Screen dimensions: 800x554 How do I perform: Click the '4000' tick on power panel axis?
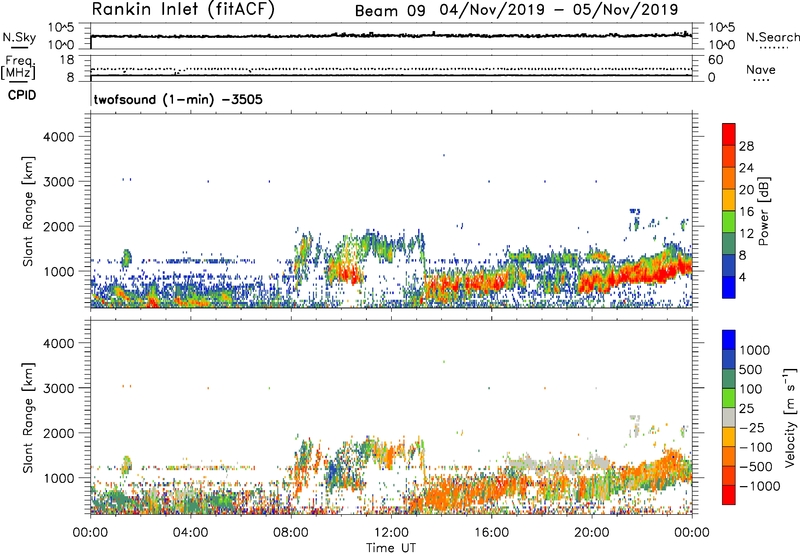point(59,137)
